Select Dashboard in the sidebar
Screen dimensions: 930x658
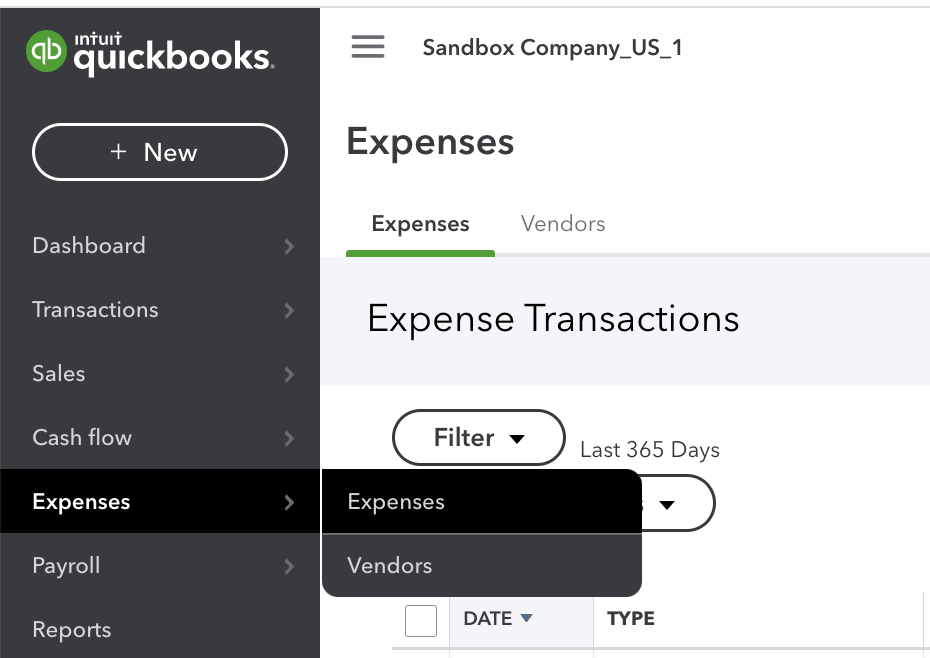click(x=87, y=245)
